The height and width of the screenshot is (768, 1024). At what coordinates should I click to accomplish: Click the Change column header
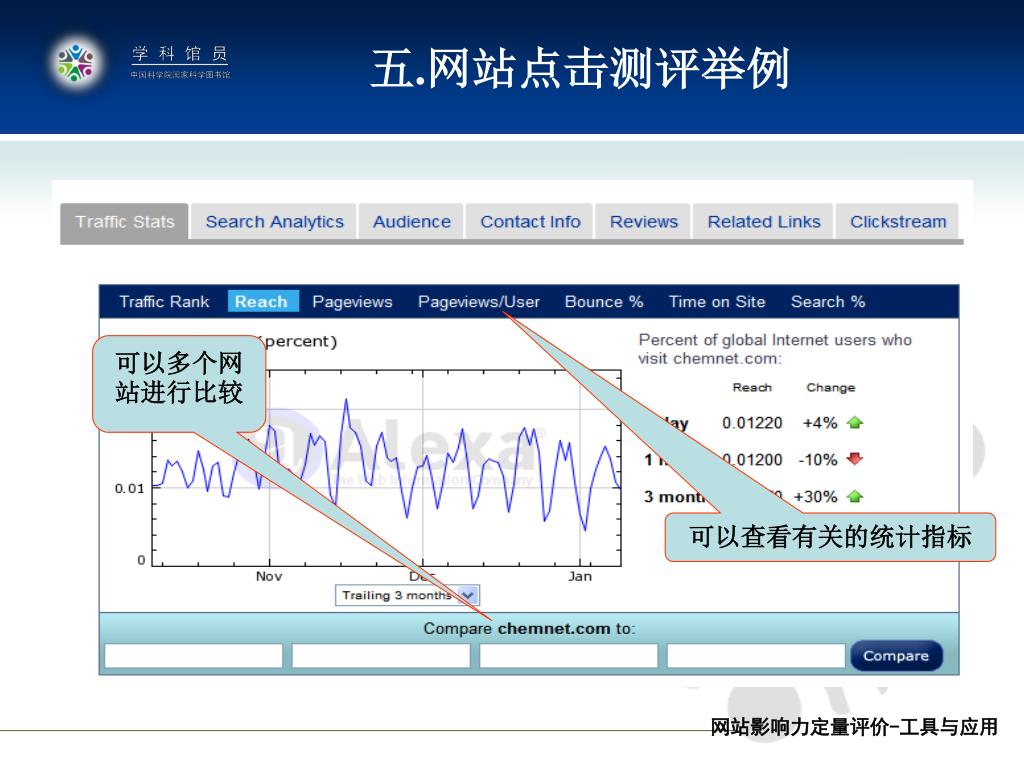tap(831, 387)
